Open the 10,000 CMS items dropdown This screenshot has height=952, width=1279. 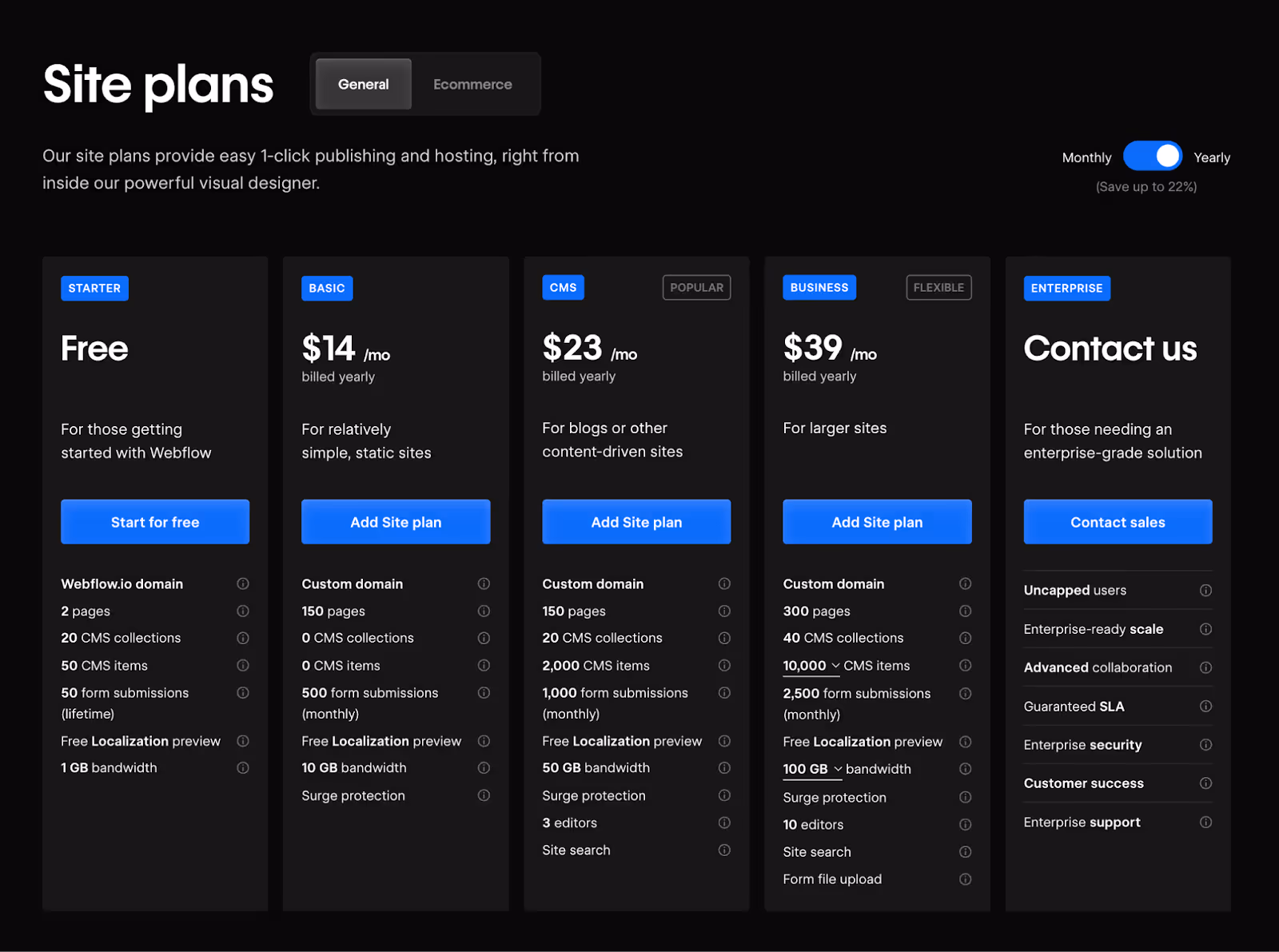click(812, 666)
